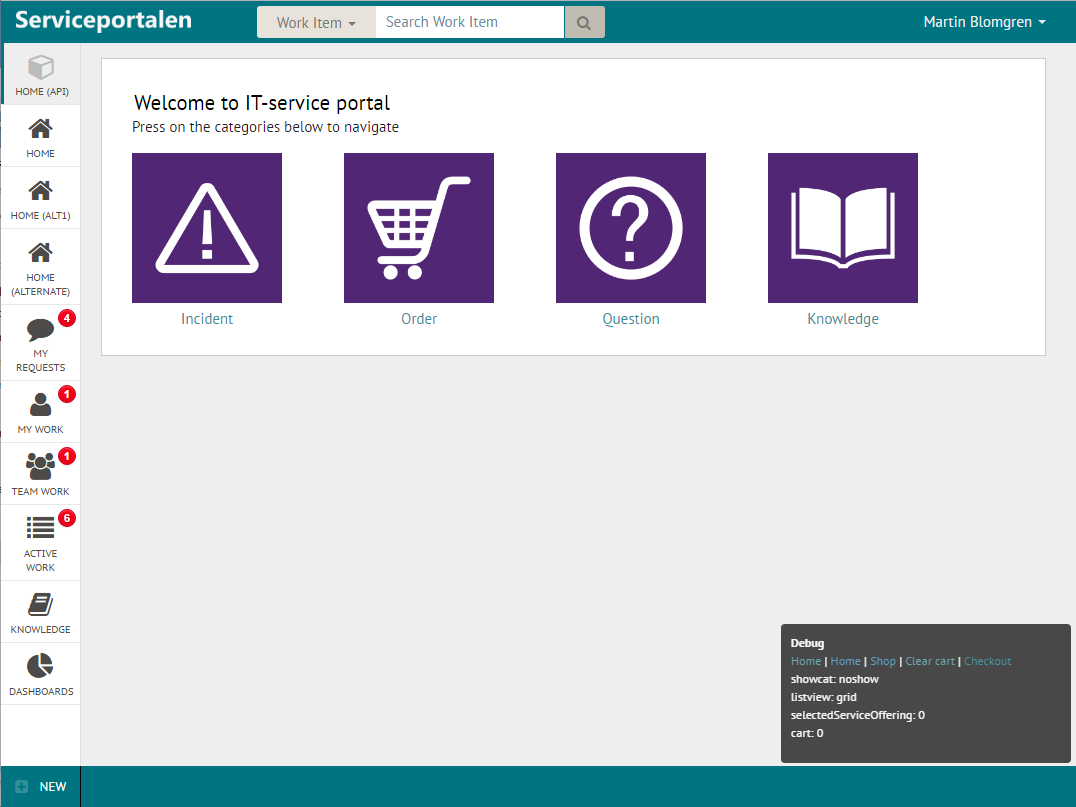Open Team Work group icon
The image size is (1076, 807).
[x=40, y=466]
